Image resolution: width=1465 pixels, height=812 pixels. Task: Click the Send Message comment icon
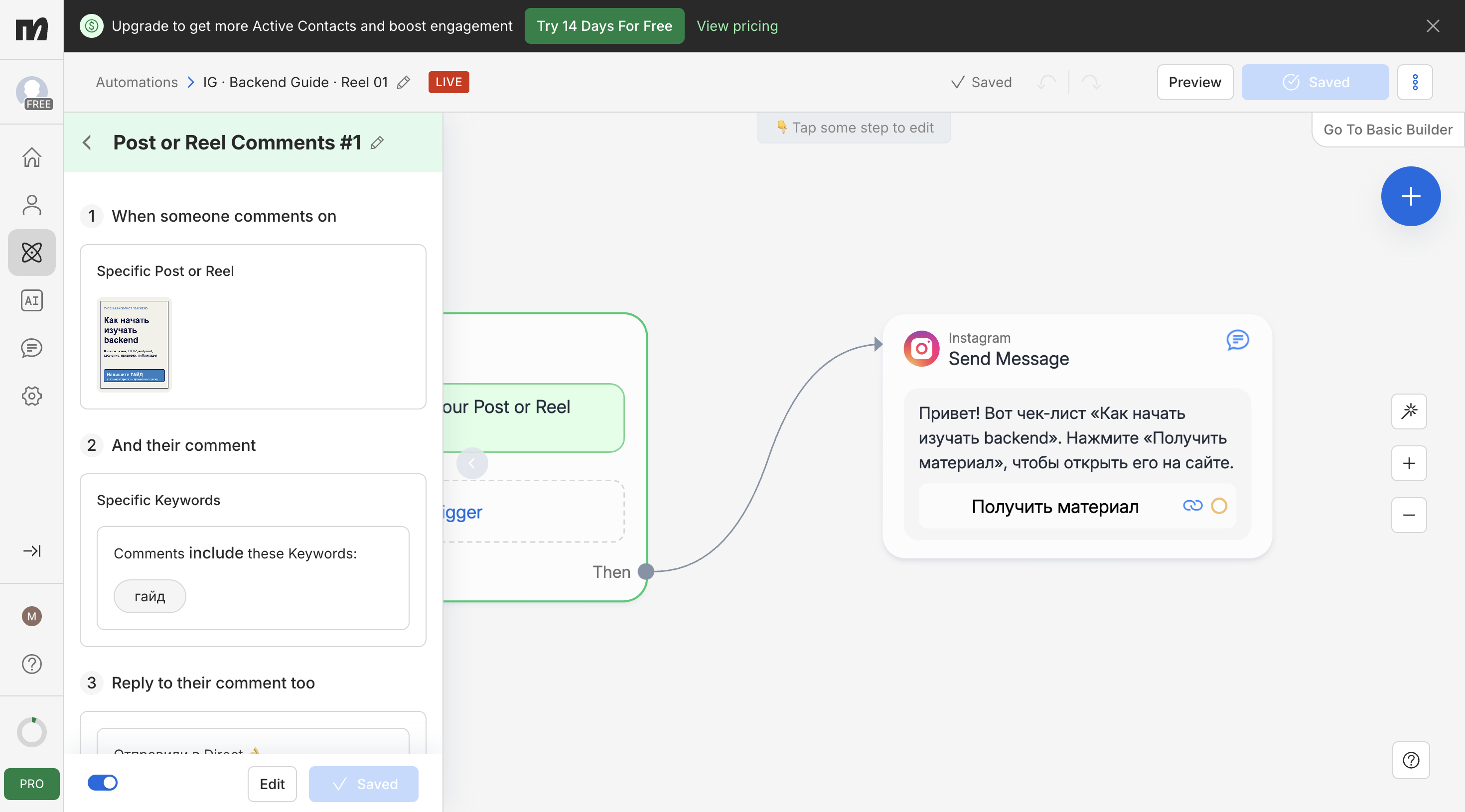(1237, 340)
